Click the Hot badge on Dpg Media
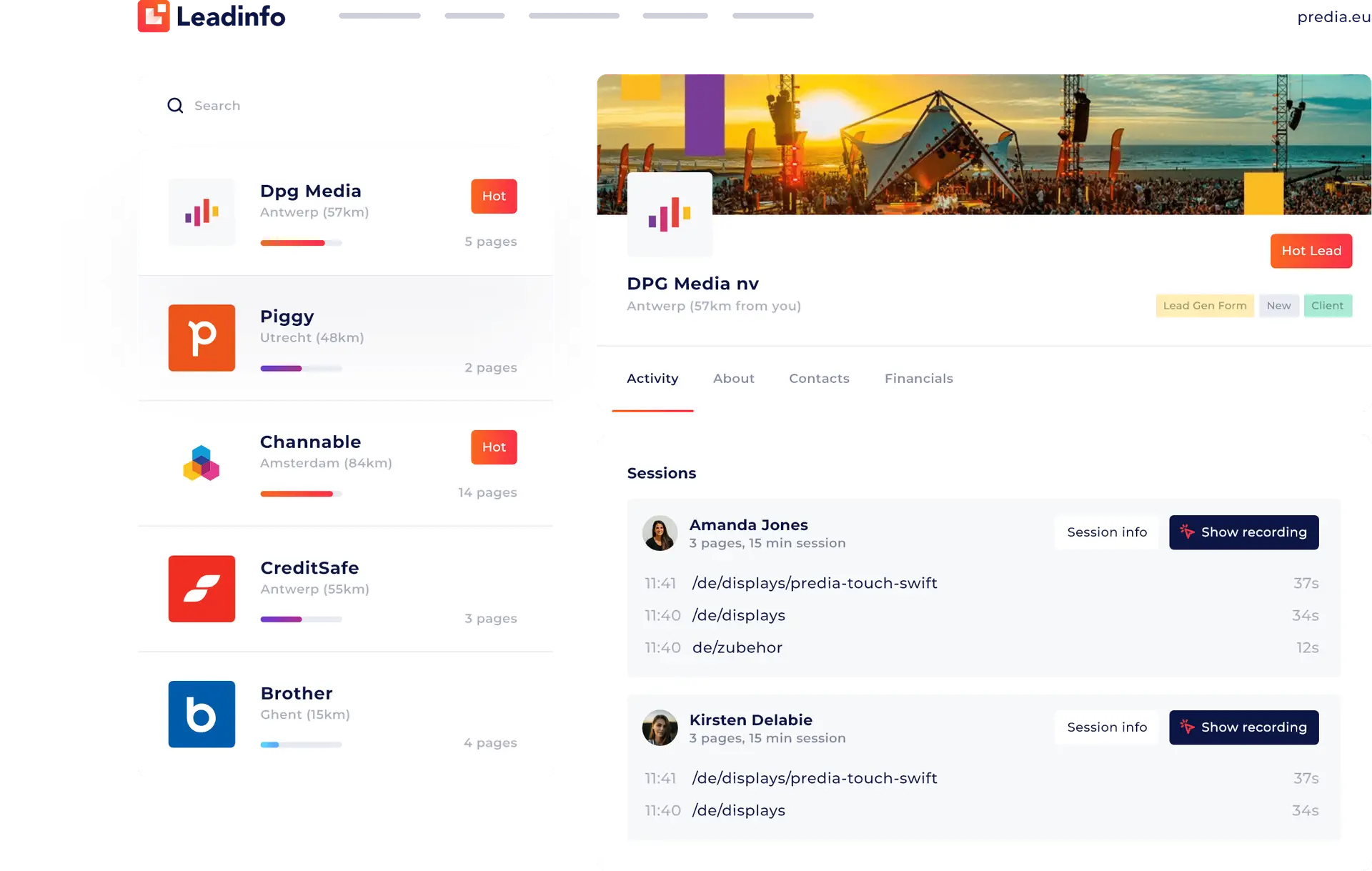1372x871 pixels. pos(494,196)
